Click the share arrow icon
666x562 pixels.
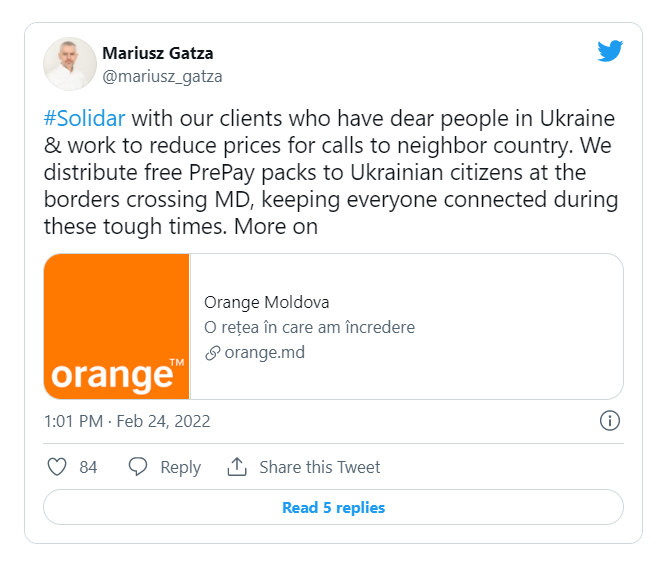pos(237,467)
